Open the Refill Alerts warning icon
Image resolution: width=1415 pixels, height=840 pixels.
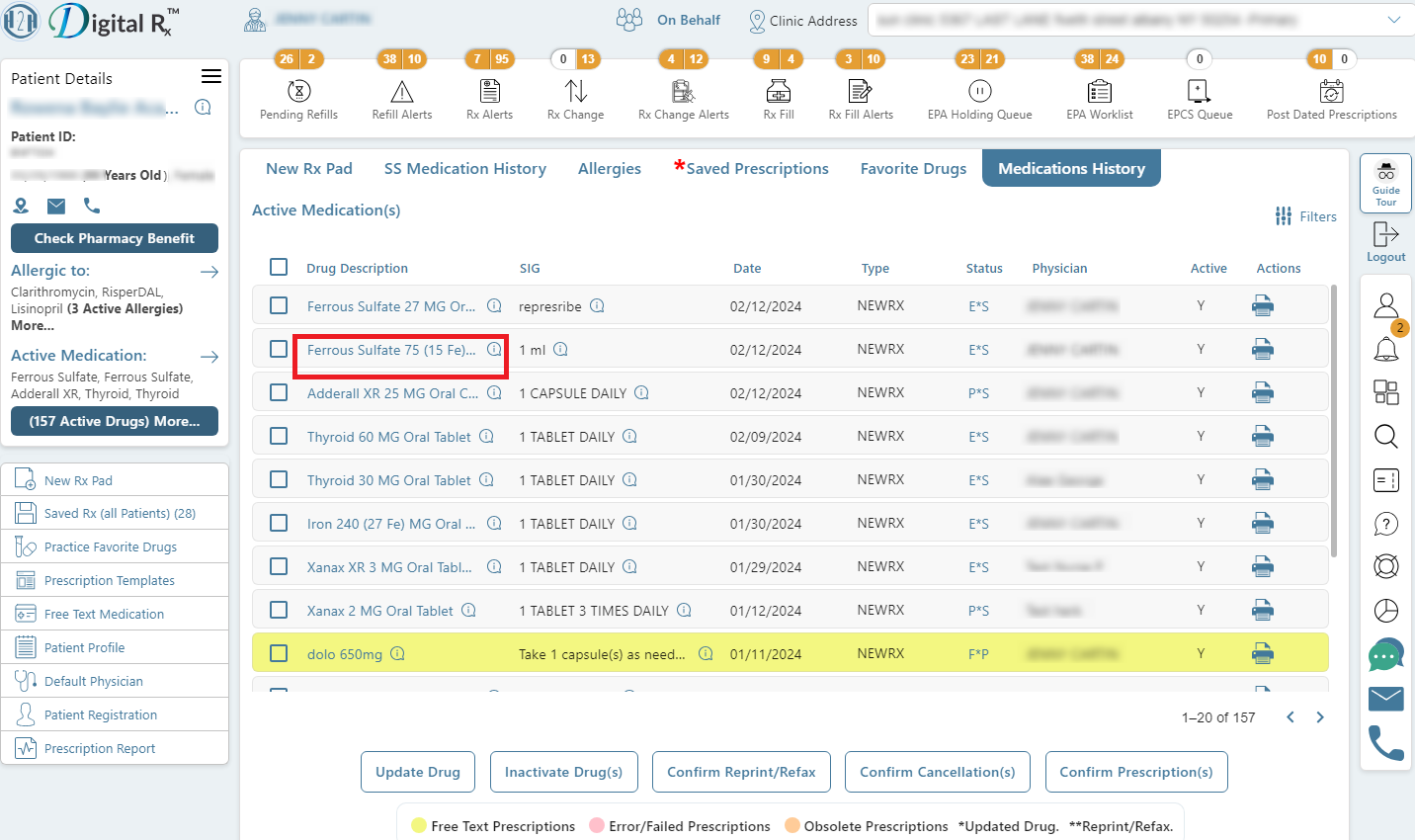pos(402,92)
